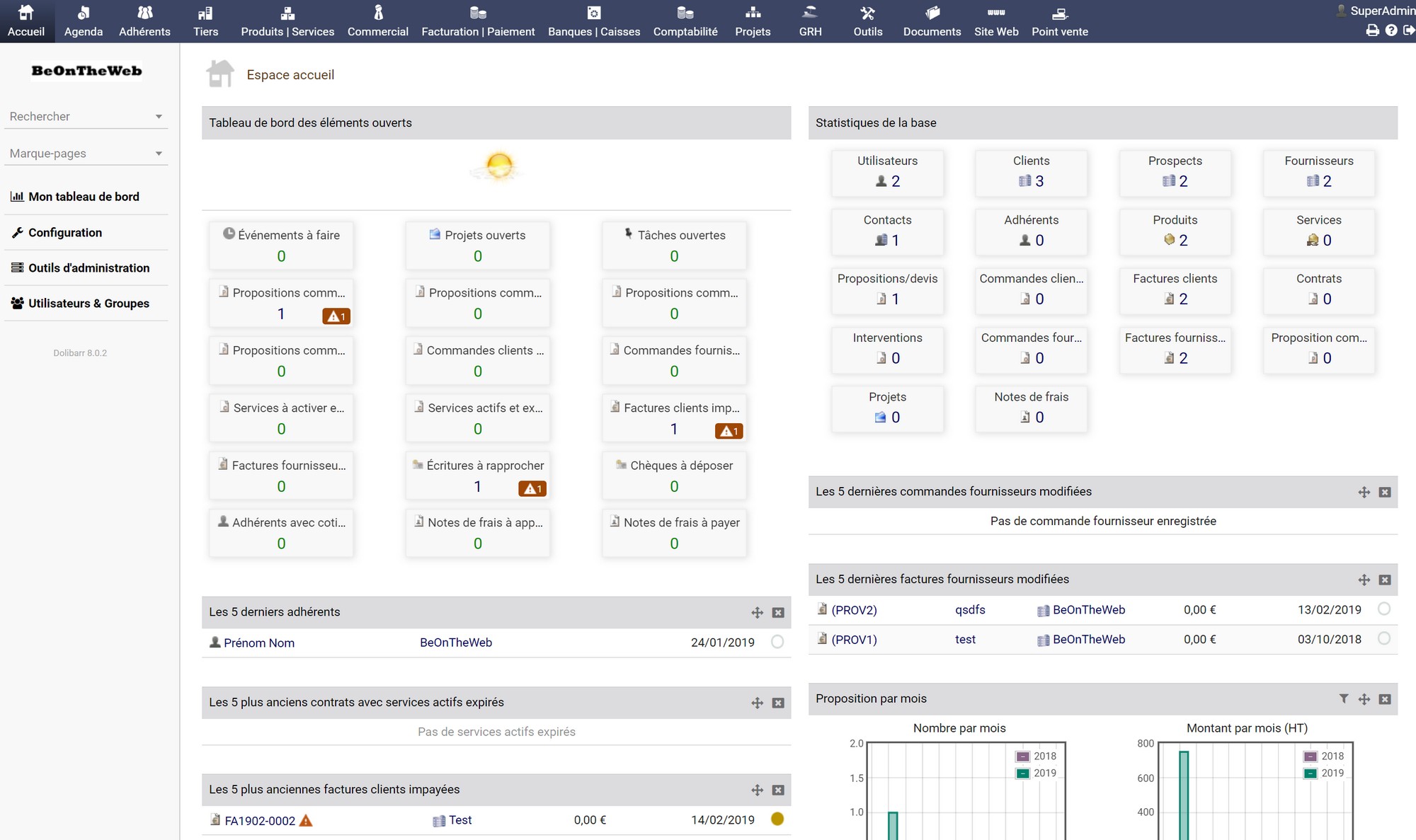1416x840 pixels.
Task: Open the Comptabilité menu
Action: click(x=685, y=21)
